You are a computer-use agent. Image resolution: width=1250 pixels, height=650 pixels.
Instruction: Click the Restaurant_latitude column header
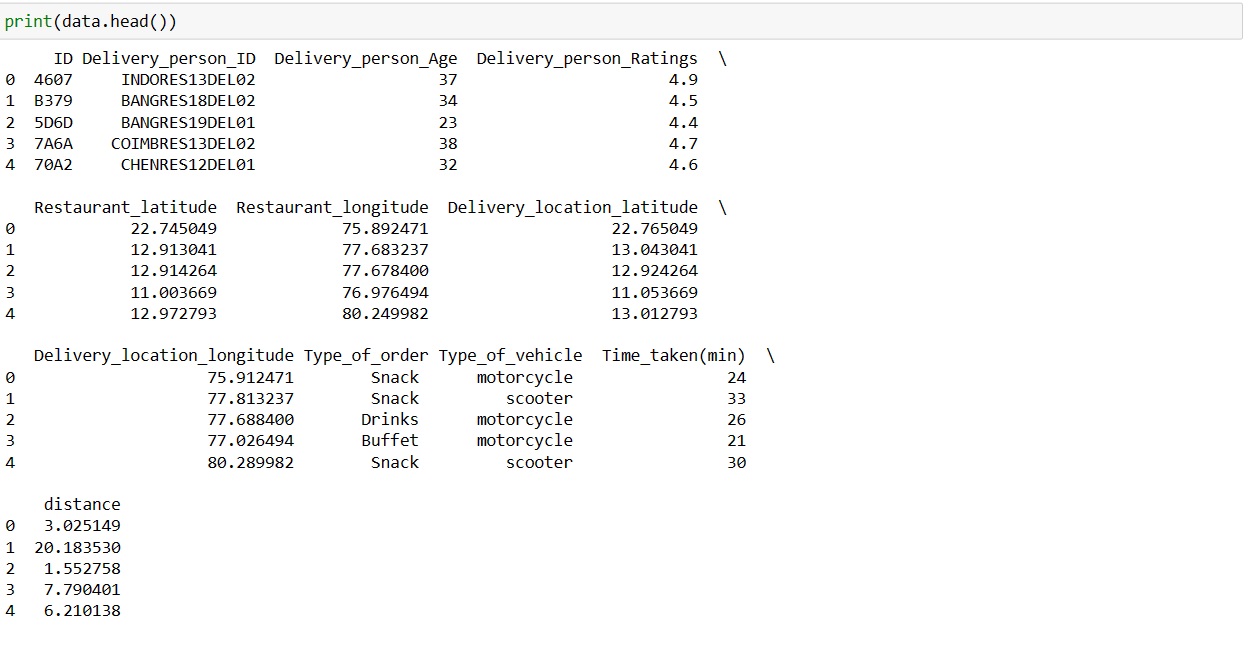click(x=125, y=208)
